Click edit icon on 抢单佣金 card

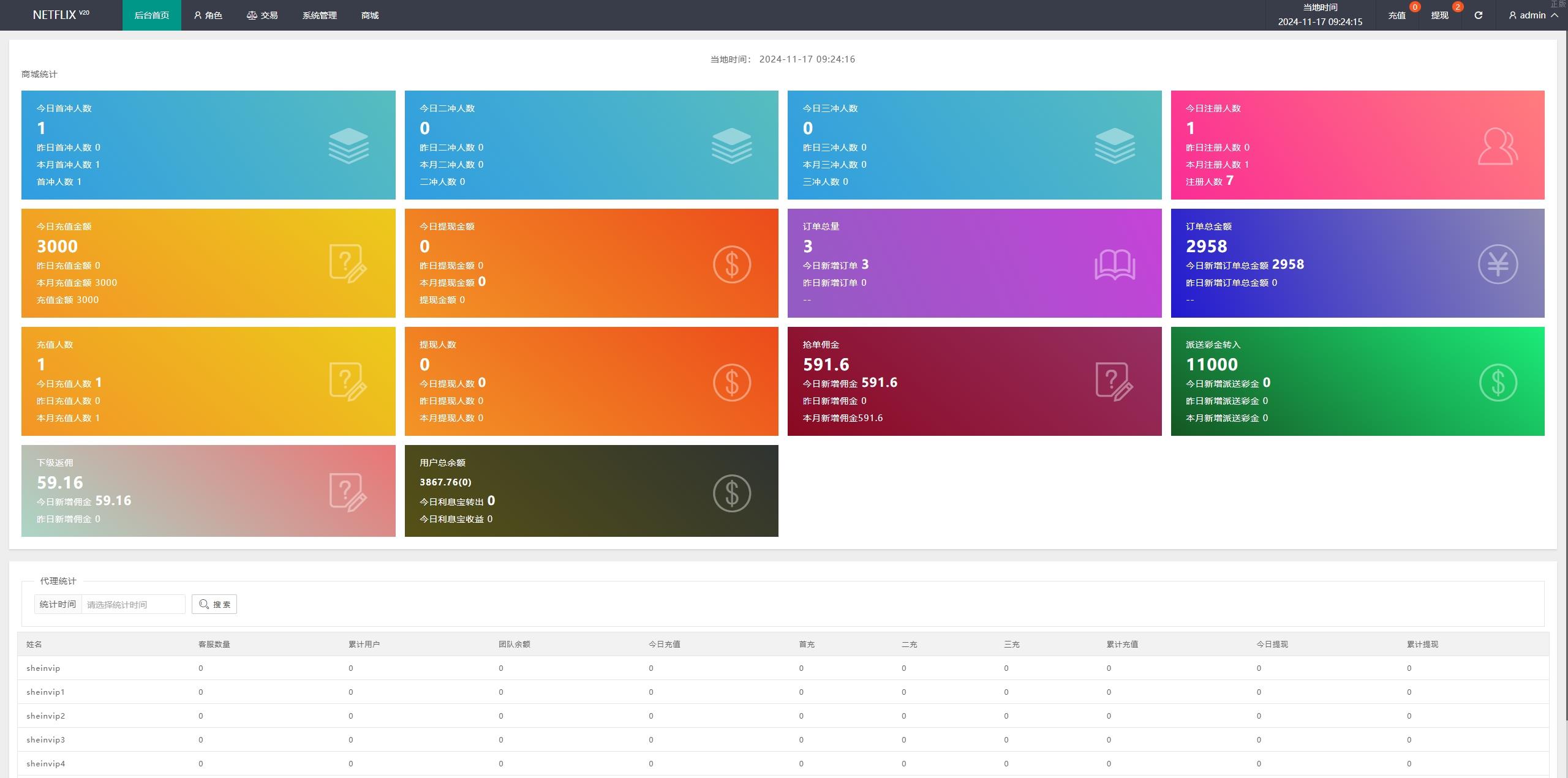[1114, 382]
